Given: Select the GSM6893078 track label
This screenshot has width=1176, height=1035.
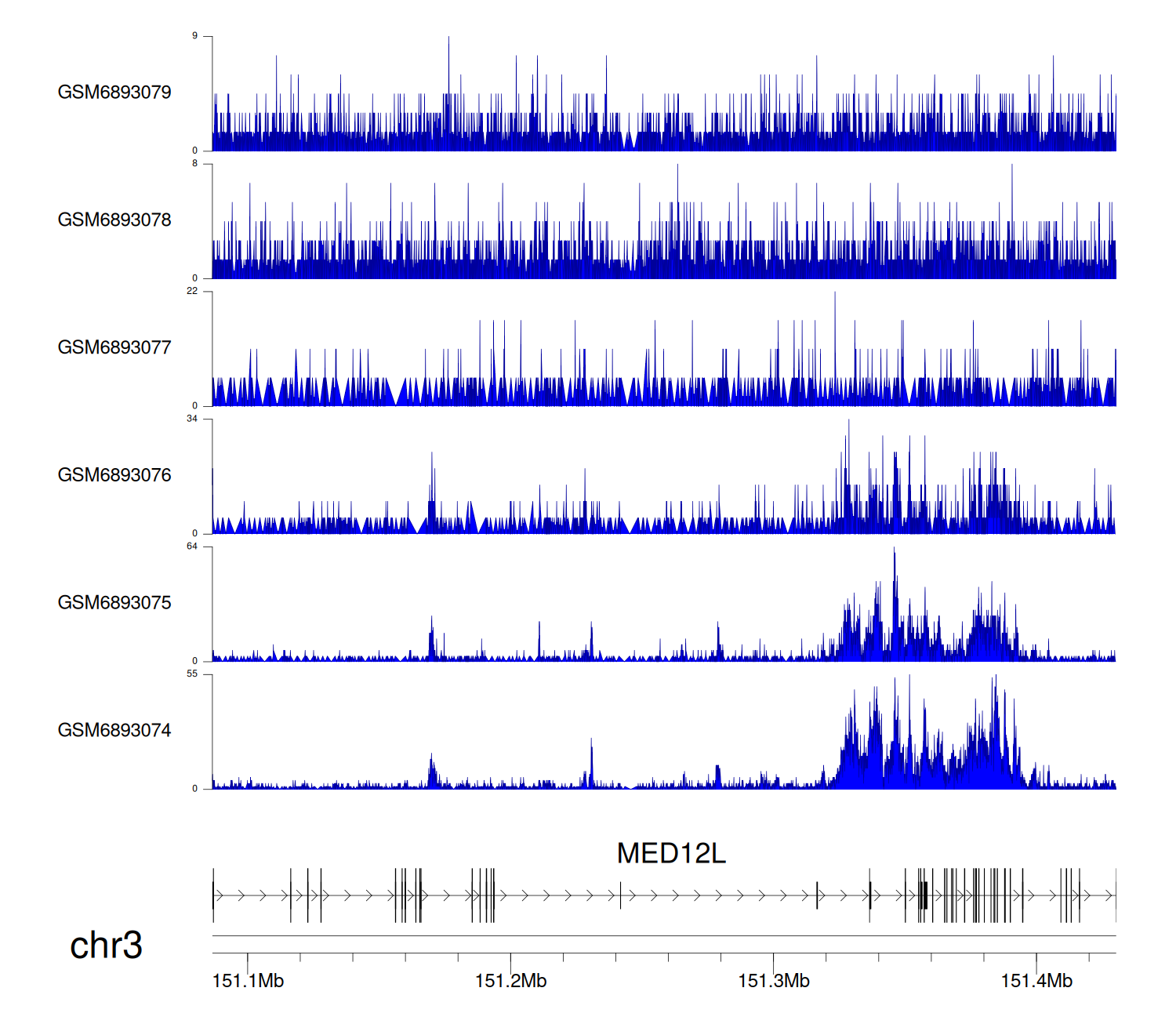Looking at the screenshot, I should [x=114, y=220].
